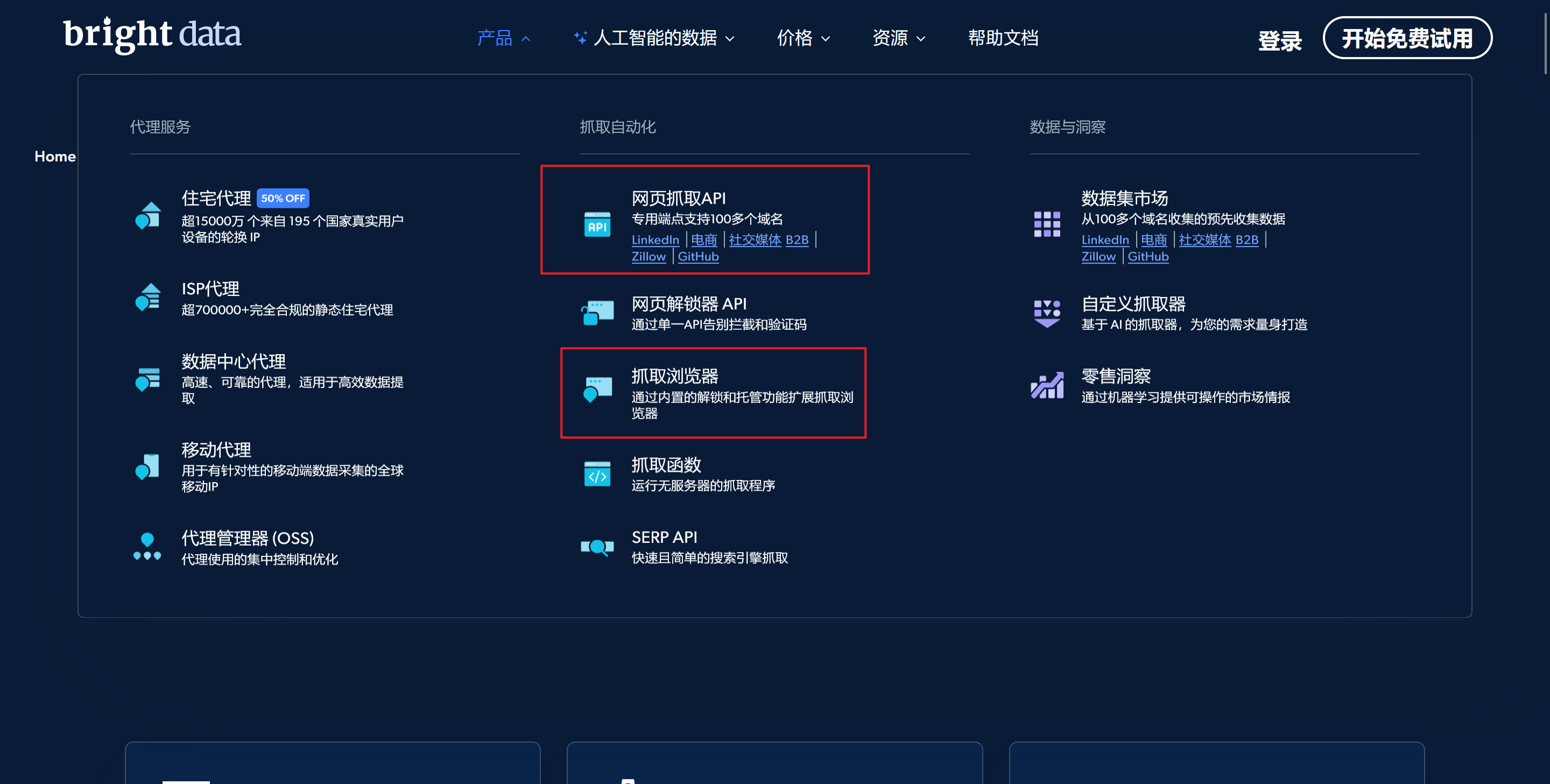Image resolution: width=1550 pixels, height=784 pixels.
Task: Expand the 价格 dropdown
Action: (802, 39)
